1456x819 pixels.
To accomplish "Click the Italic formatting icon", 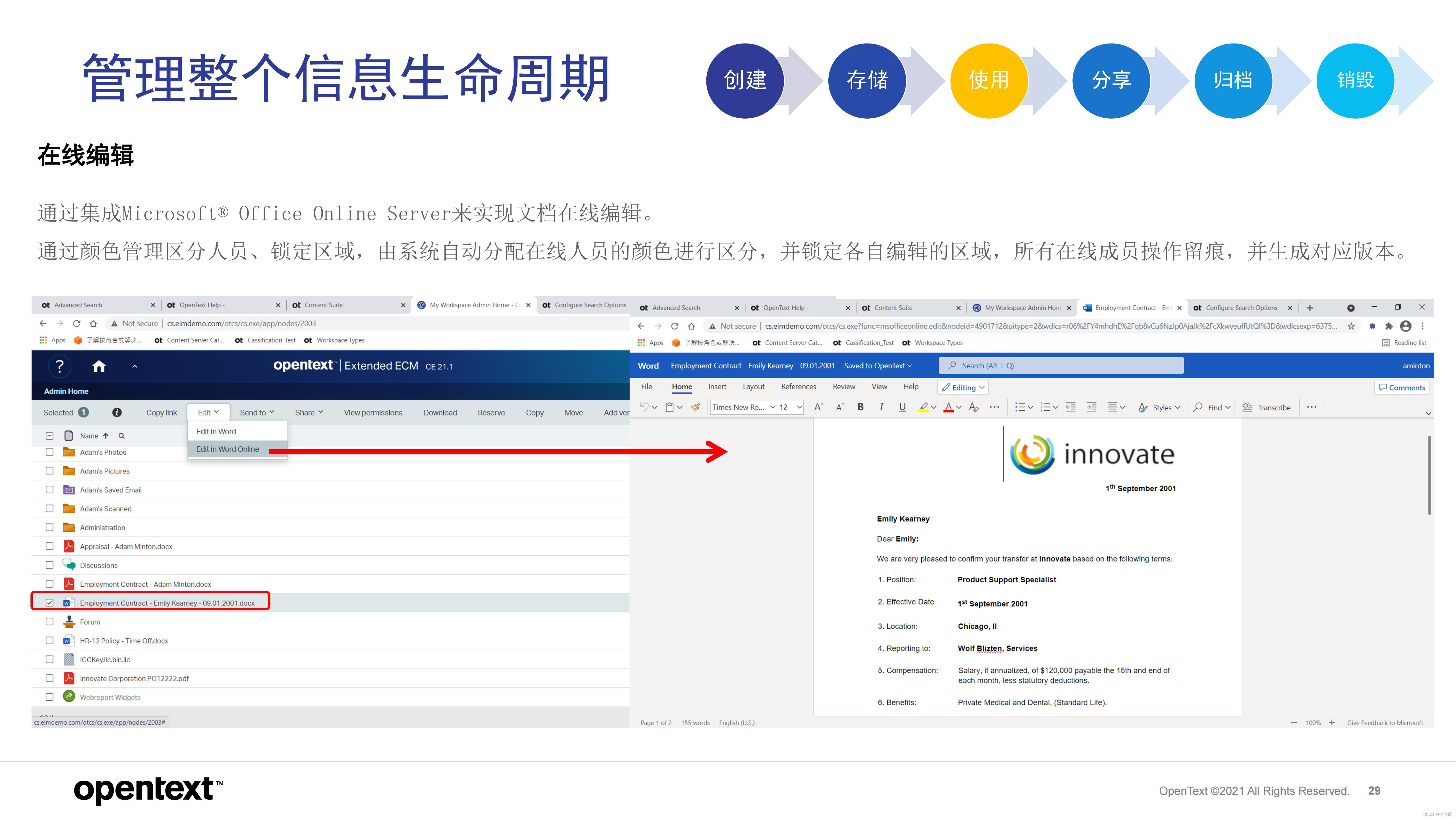I will pos(881,407).
